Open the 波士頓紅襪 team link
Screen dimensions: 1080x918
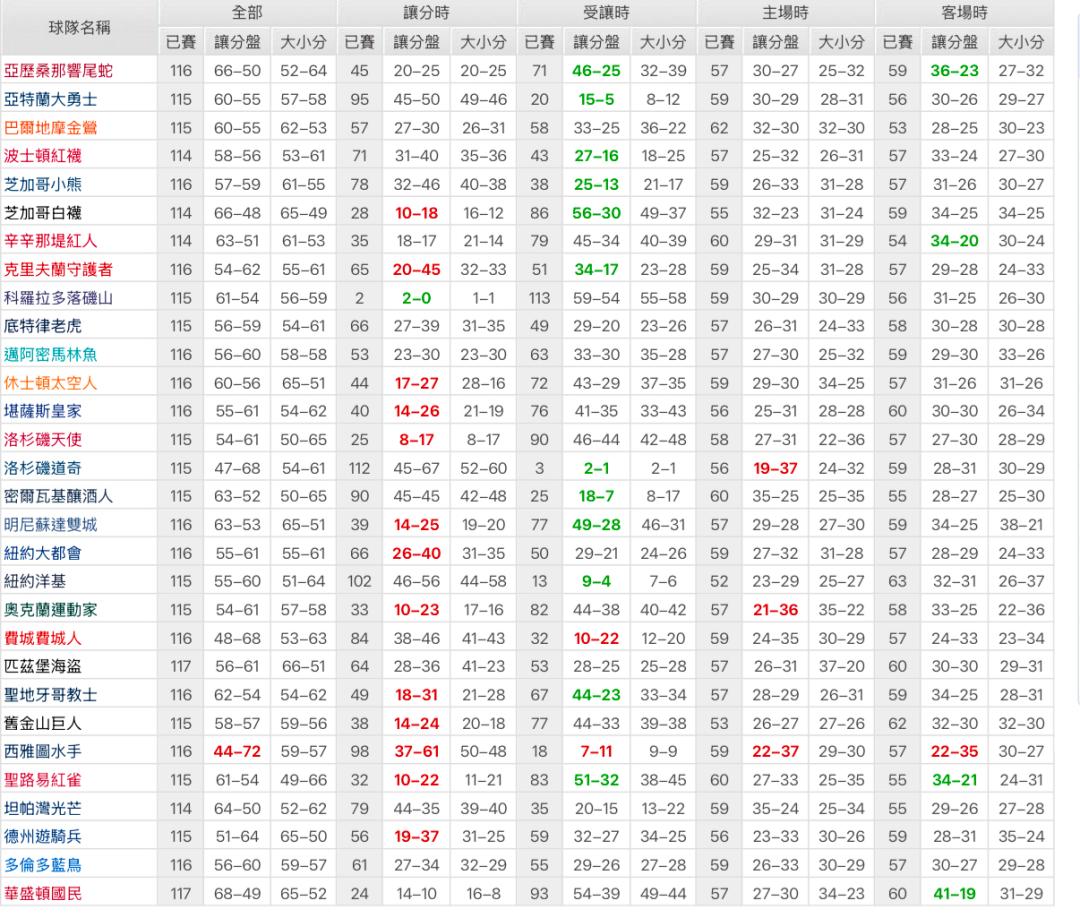tap(43, 156)
